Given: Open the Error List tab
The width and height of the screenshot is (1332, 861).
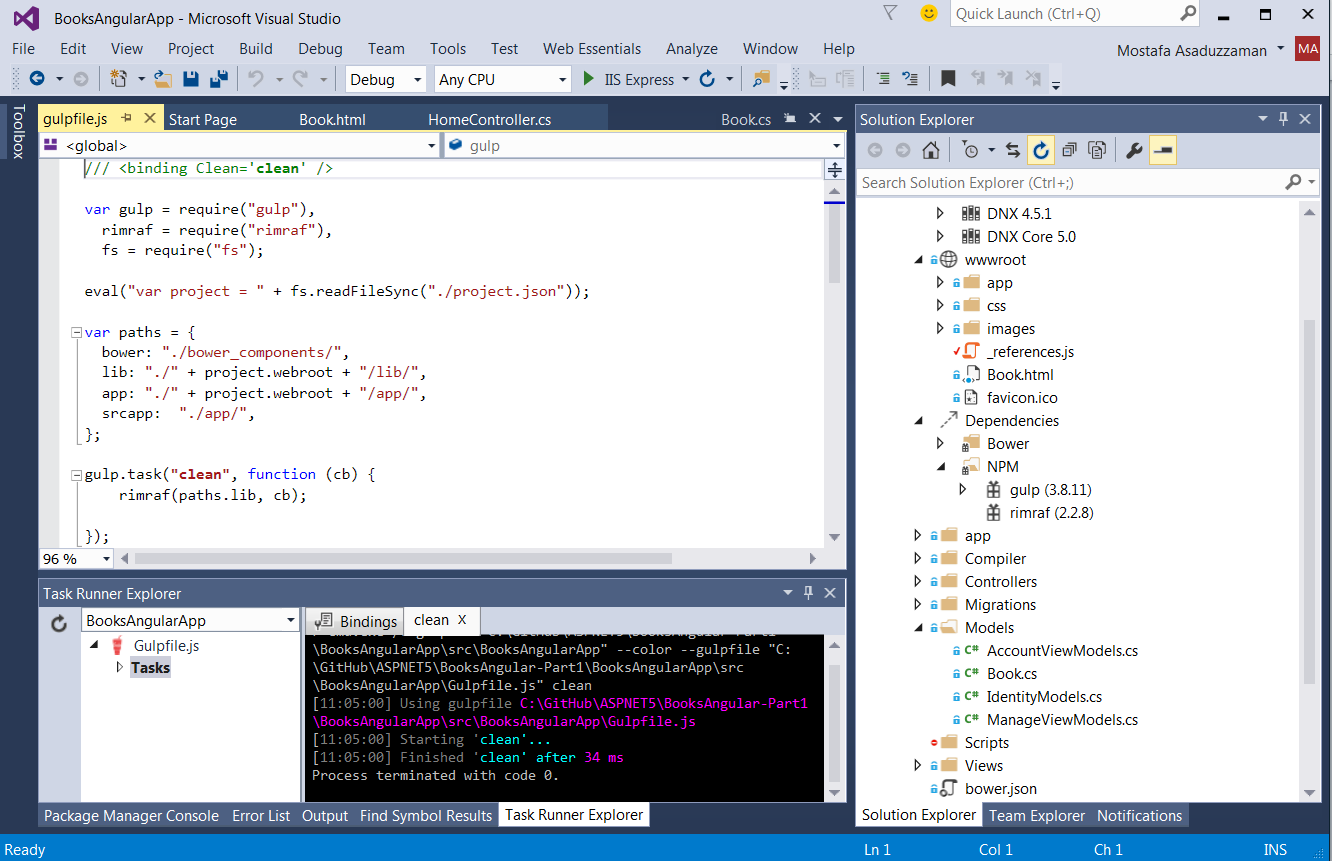Looking at the screenshot, I should pyautogui.click(x=261, y=815).
